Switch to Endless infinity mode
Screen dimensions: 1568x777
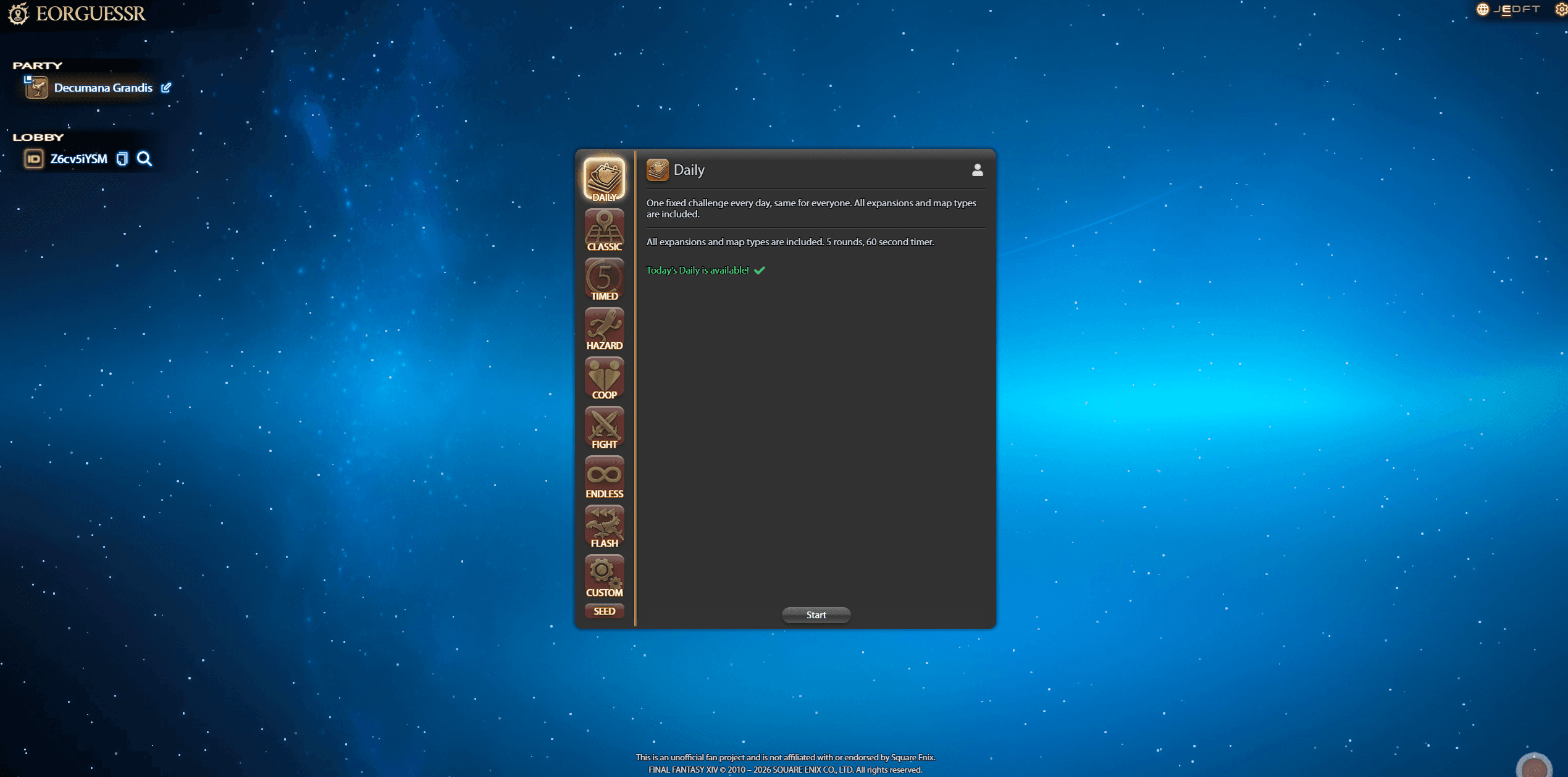click(x=604, y=477)
